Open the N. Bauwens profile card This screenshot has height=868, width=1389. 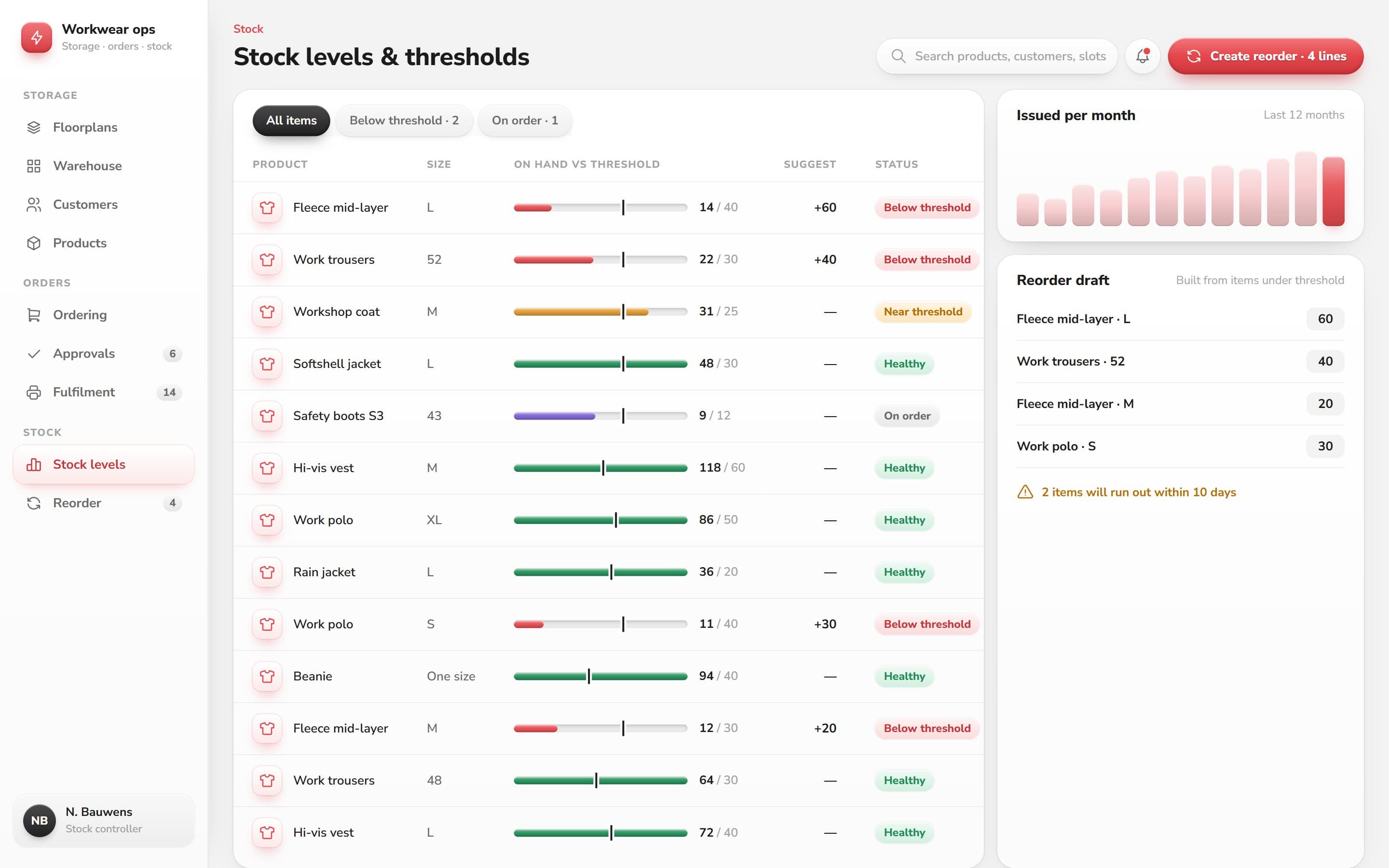[104, 820]
